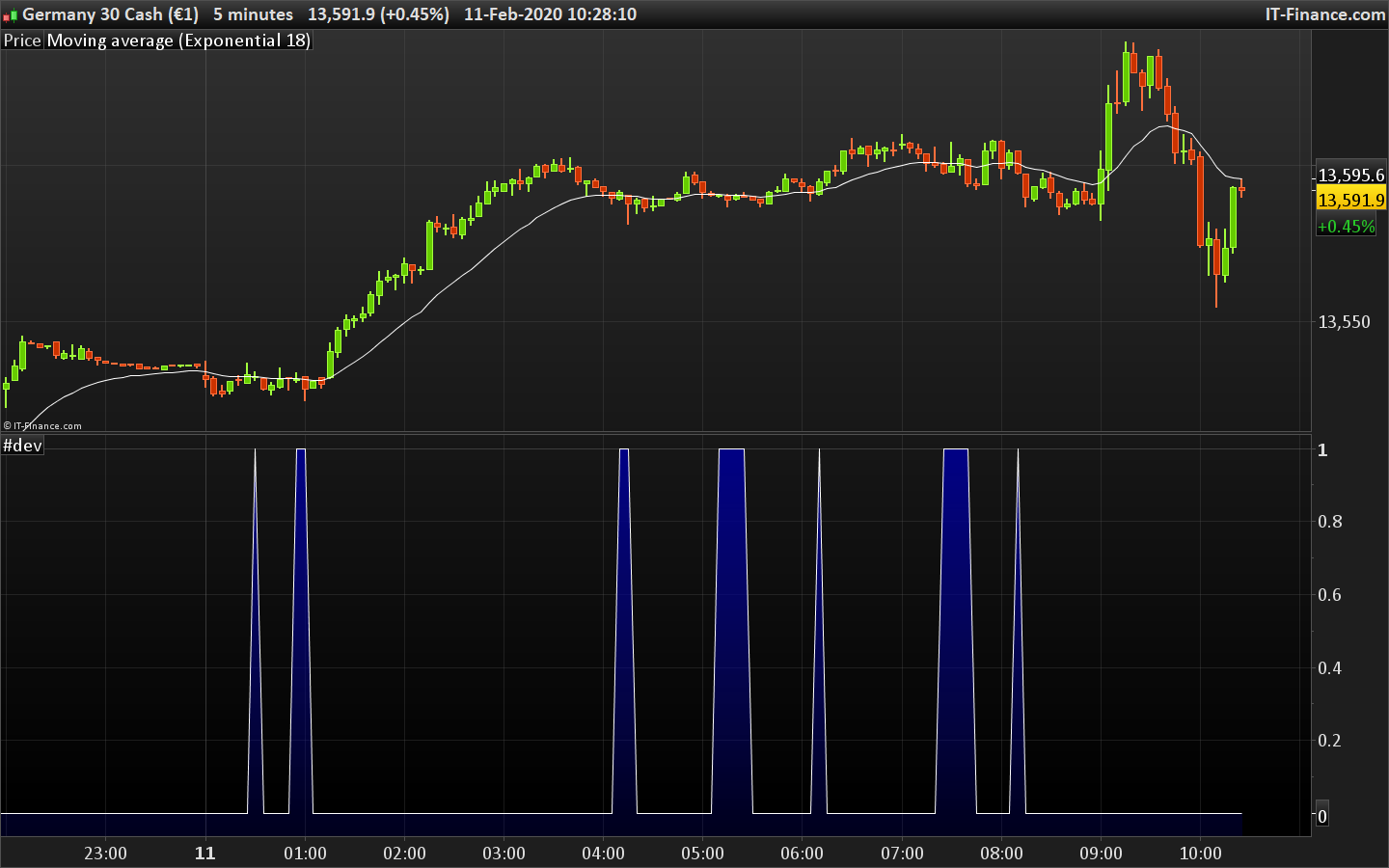Click the yellow 13,591.9 current price tag
This screenshot has width=1389, height=868.
[x=1350, y=200]
